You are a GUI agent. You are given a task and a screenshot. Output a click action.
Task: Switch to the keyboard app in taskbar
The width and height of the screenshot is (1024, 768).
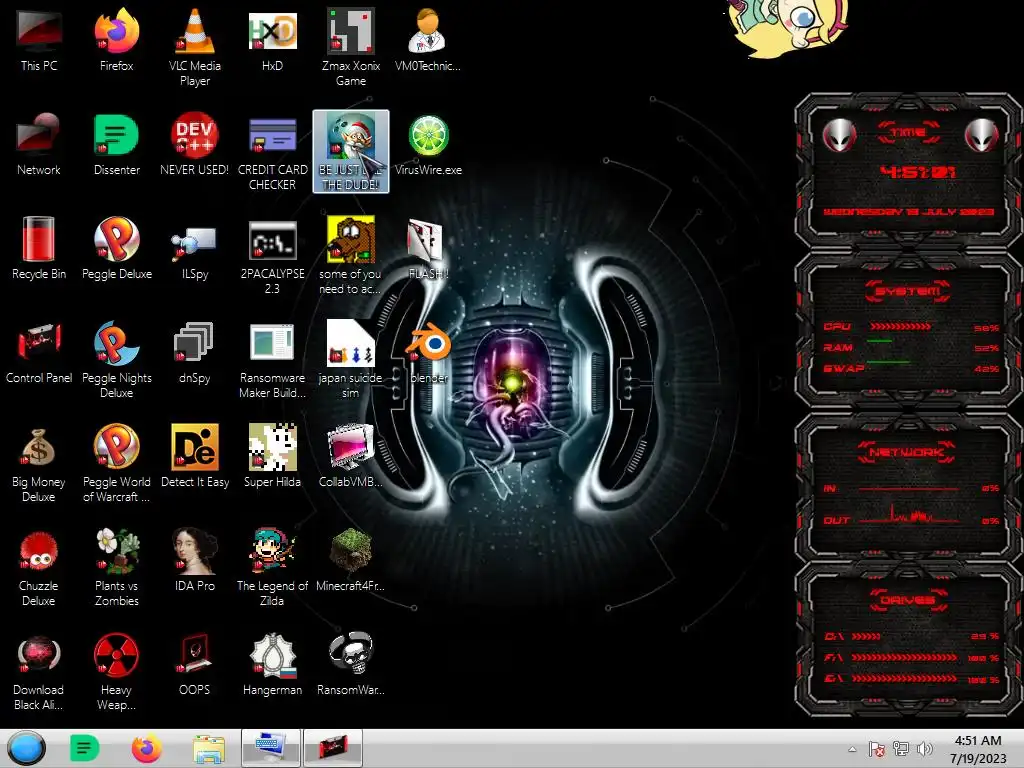(270, 748)
